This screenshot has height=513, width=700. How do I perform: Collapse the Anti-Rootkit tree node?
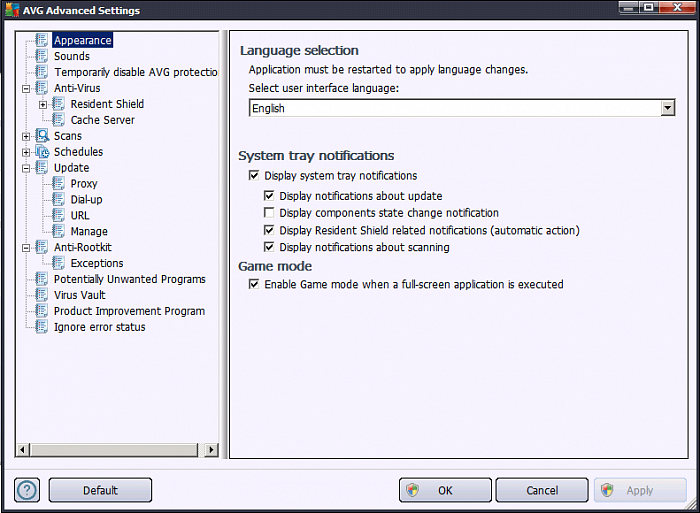26,248
